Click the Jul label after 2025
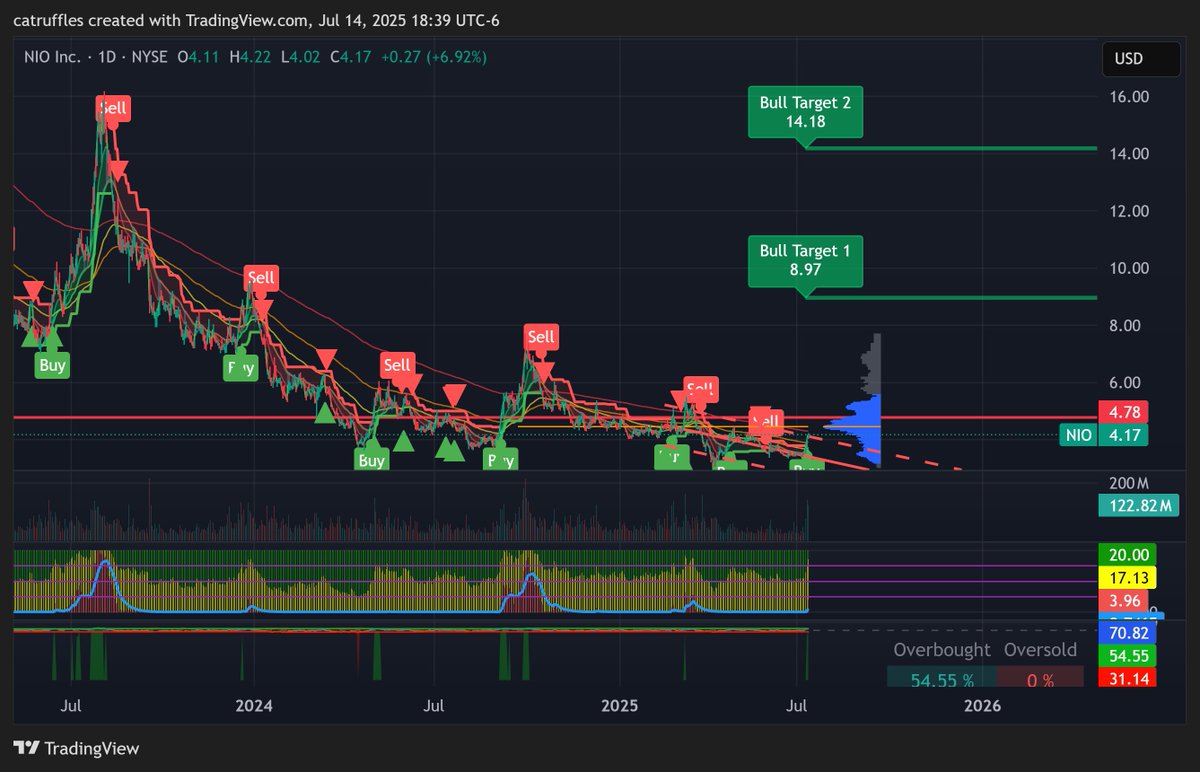 [798, 706]
